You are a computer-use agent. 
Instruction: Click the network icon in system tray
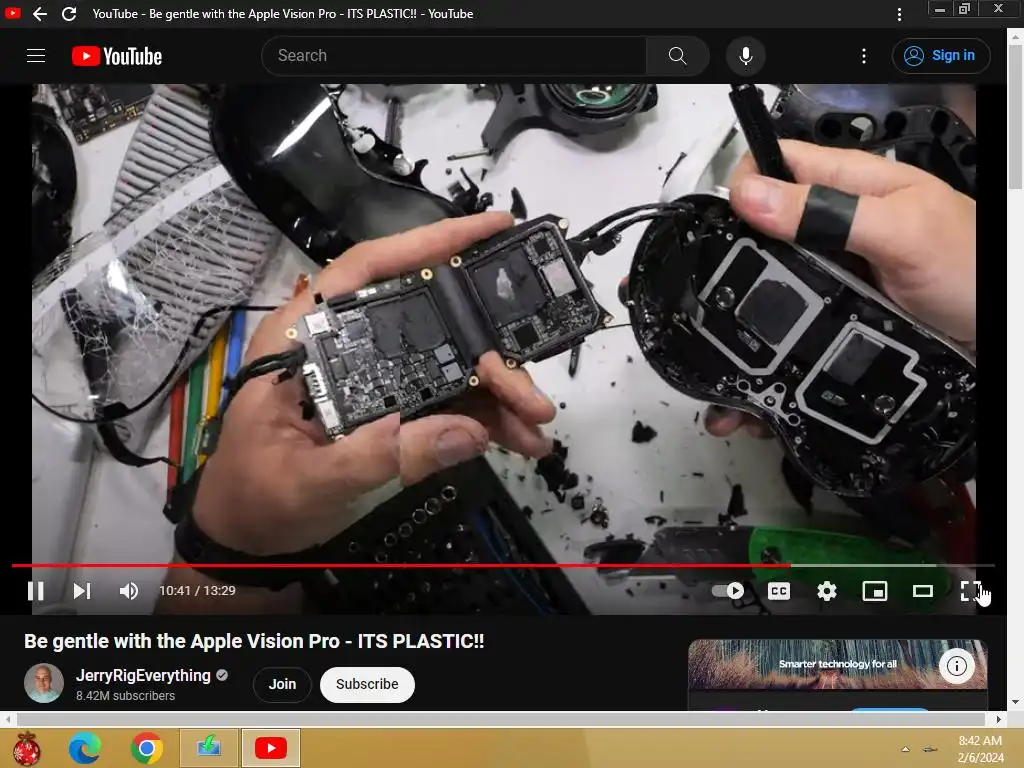click(930, 749)
